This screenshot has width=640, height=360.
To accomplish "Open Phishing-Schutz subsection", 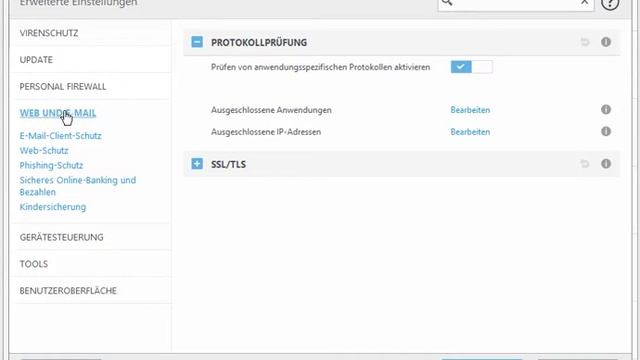I will 51,165.
